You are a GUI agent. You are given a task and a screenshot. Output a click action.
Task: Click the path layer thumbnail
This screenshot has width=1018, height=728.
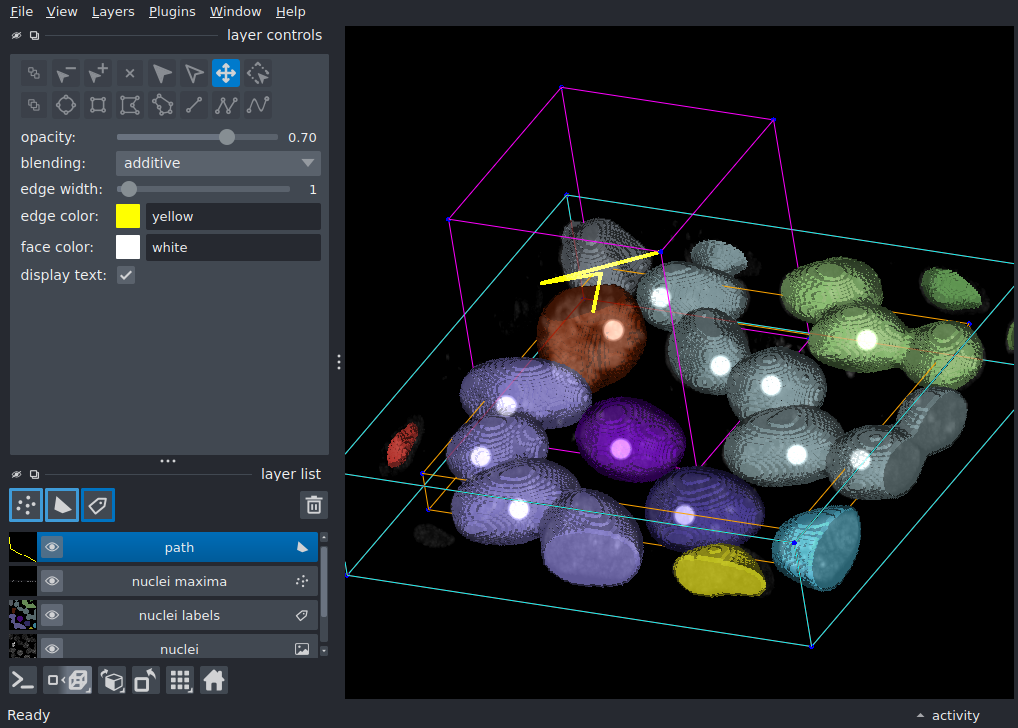(x=23, y=547)
